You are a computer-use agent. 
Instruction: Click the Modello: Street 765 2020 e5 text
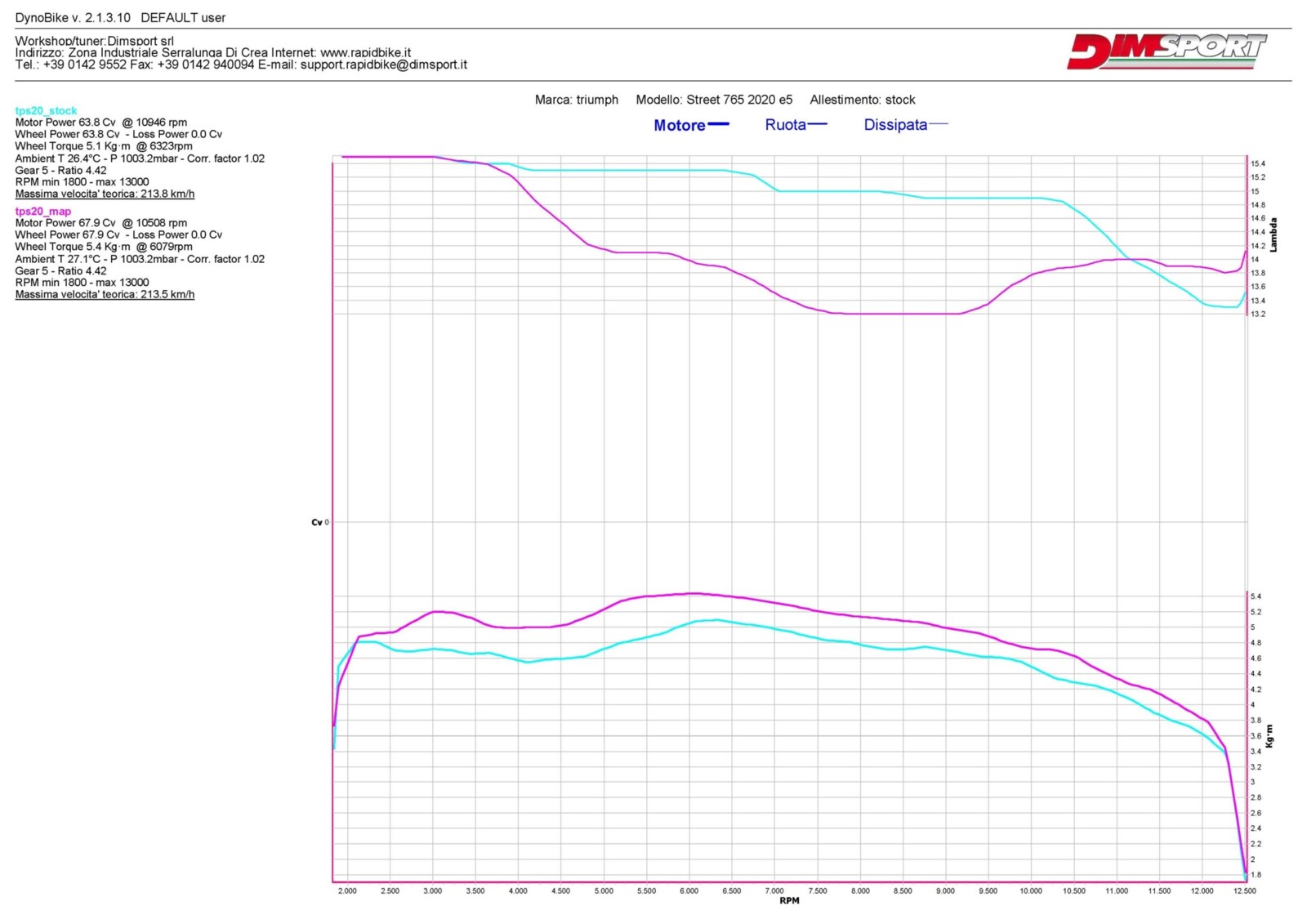[714, 100]
